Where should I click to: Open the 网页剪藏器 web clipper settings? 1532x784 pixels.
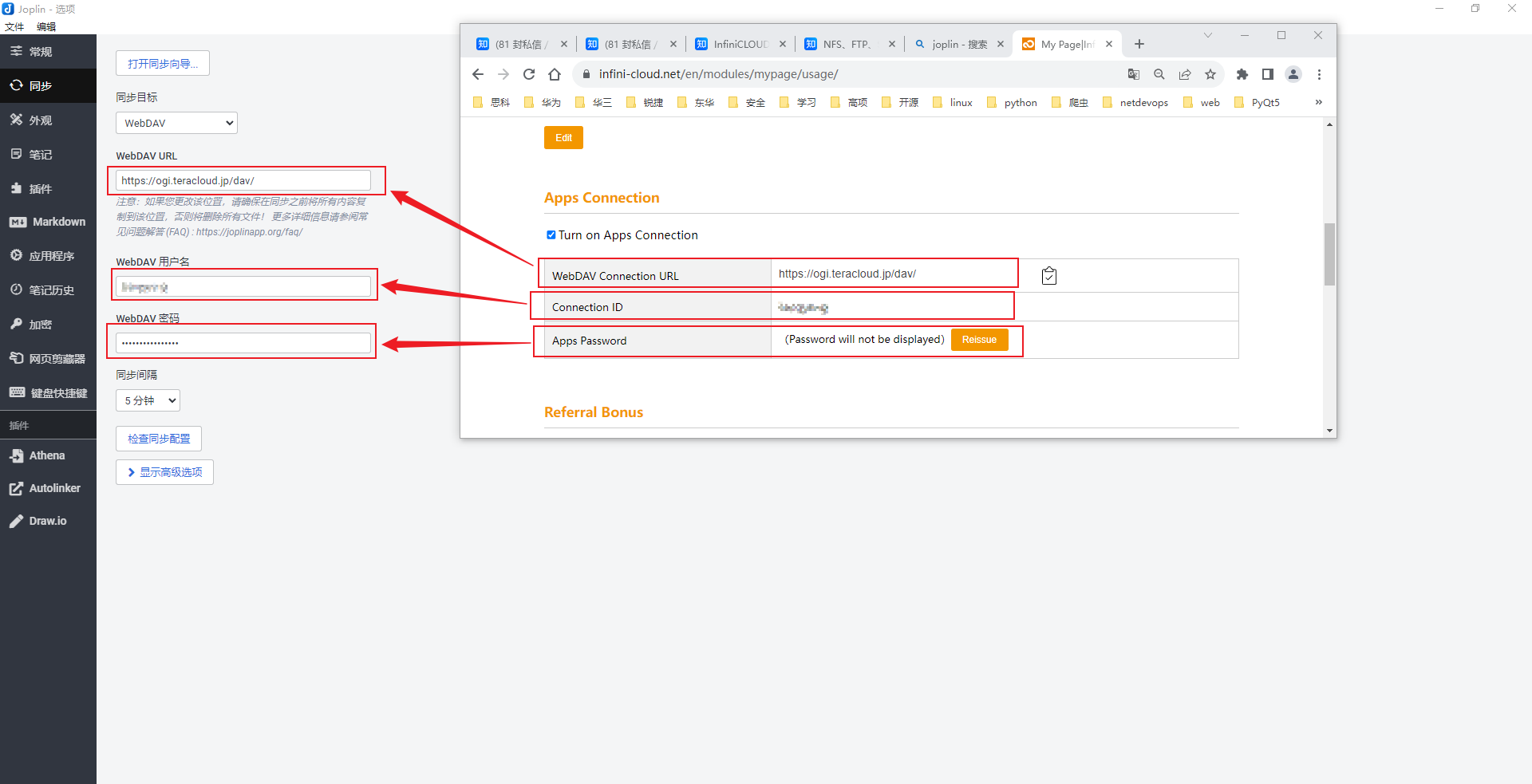click(x=48, y=359)
